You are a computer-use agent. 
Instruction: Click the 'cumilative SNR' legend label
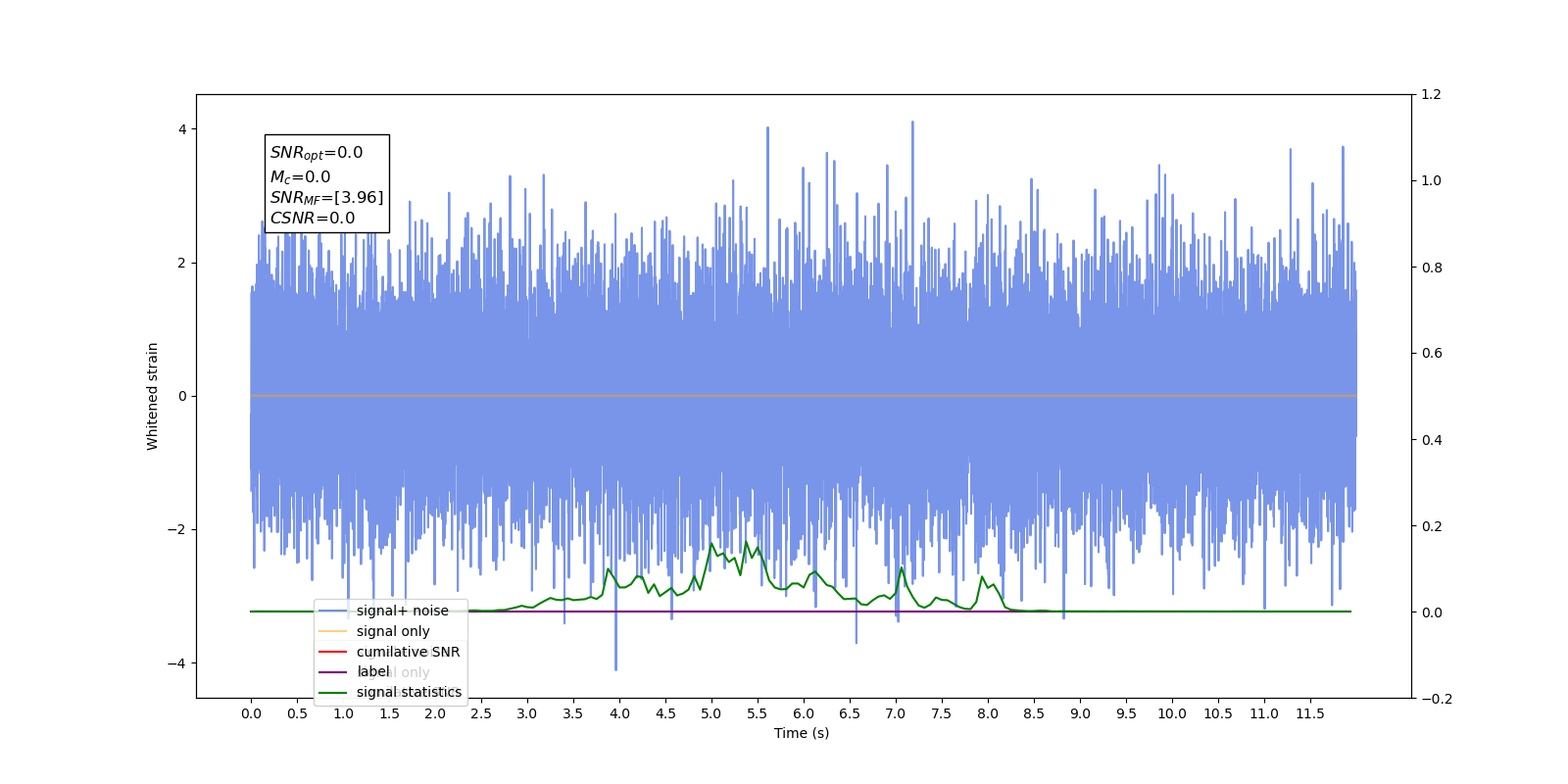408,652
